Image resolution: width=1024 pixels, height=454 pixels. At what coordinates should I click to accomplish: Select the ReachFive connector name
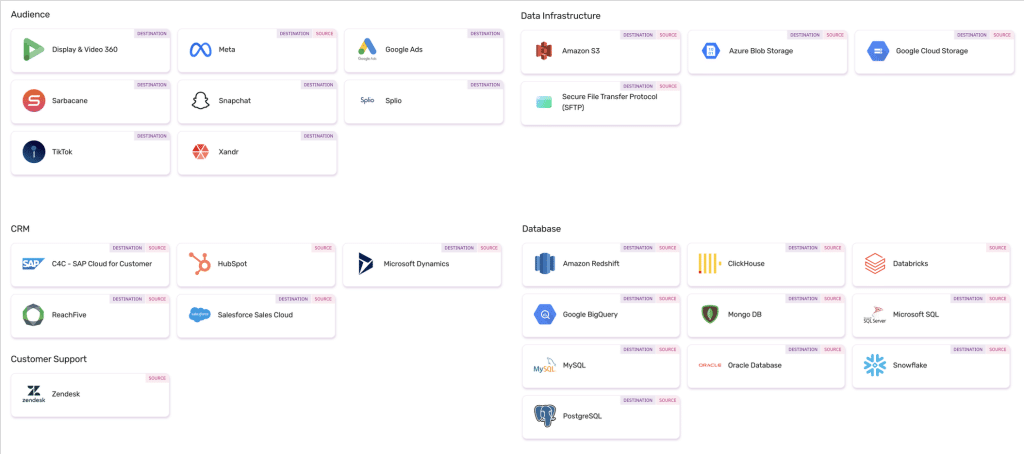coord(69,315)
